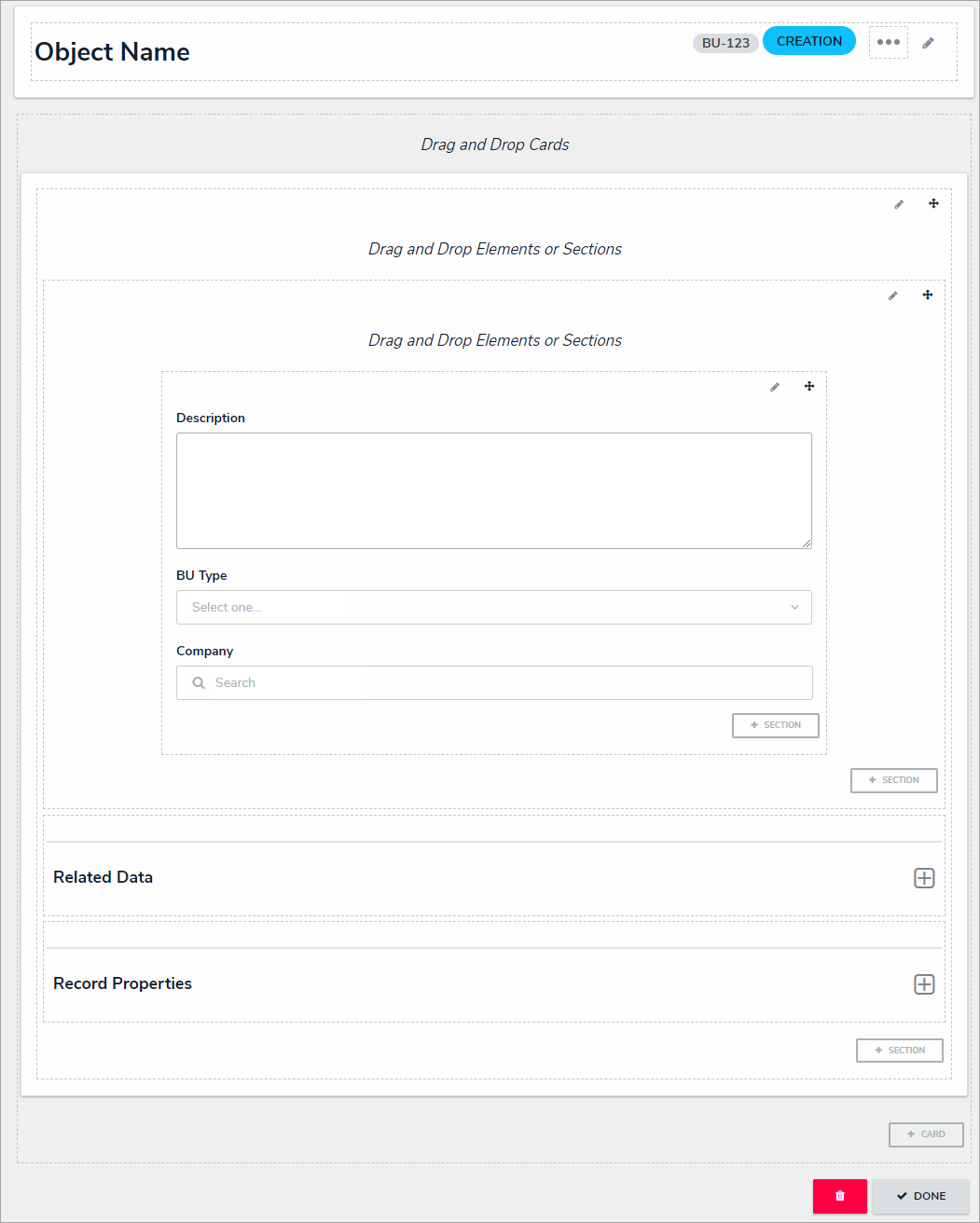Click the pencil edit icon beside Object Name header
This screenshot has width=980, height=1223.
928,43
